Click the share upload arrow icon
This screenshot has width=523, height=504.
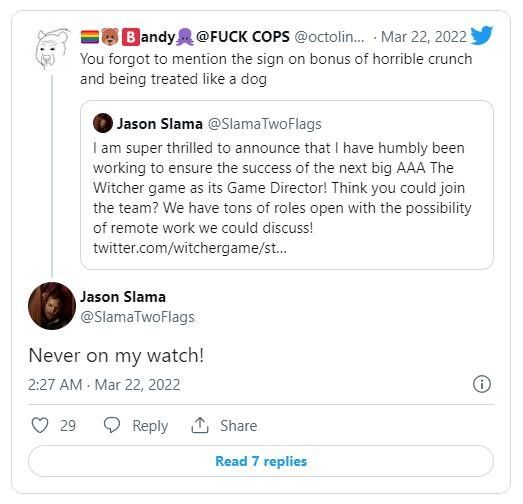pos(200,425)
